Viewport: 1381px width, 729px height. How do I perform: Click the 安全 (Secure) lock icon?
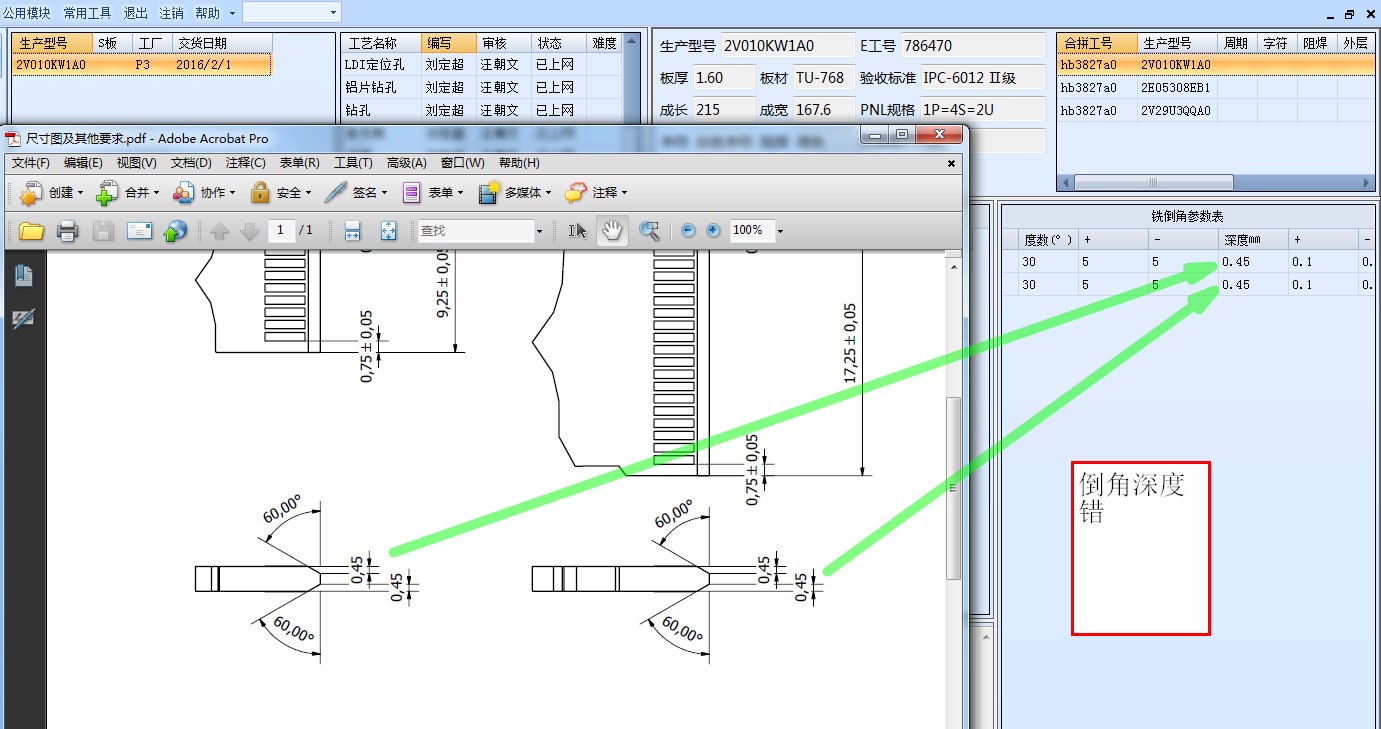point(260,192)
